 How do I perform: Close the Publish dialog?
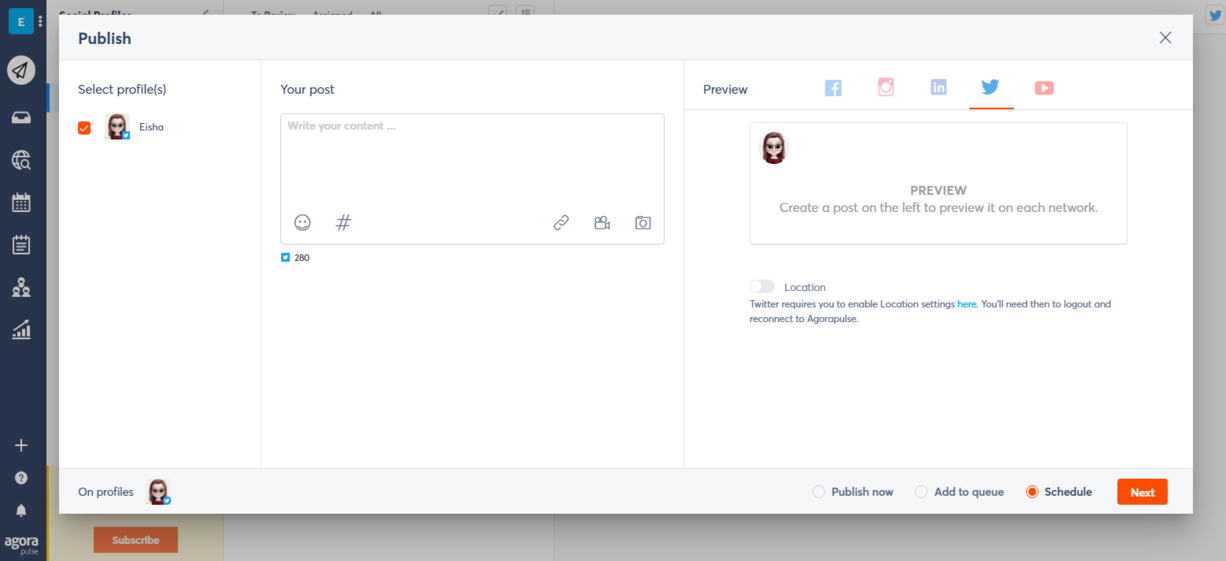point(1165,38)
